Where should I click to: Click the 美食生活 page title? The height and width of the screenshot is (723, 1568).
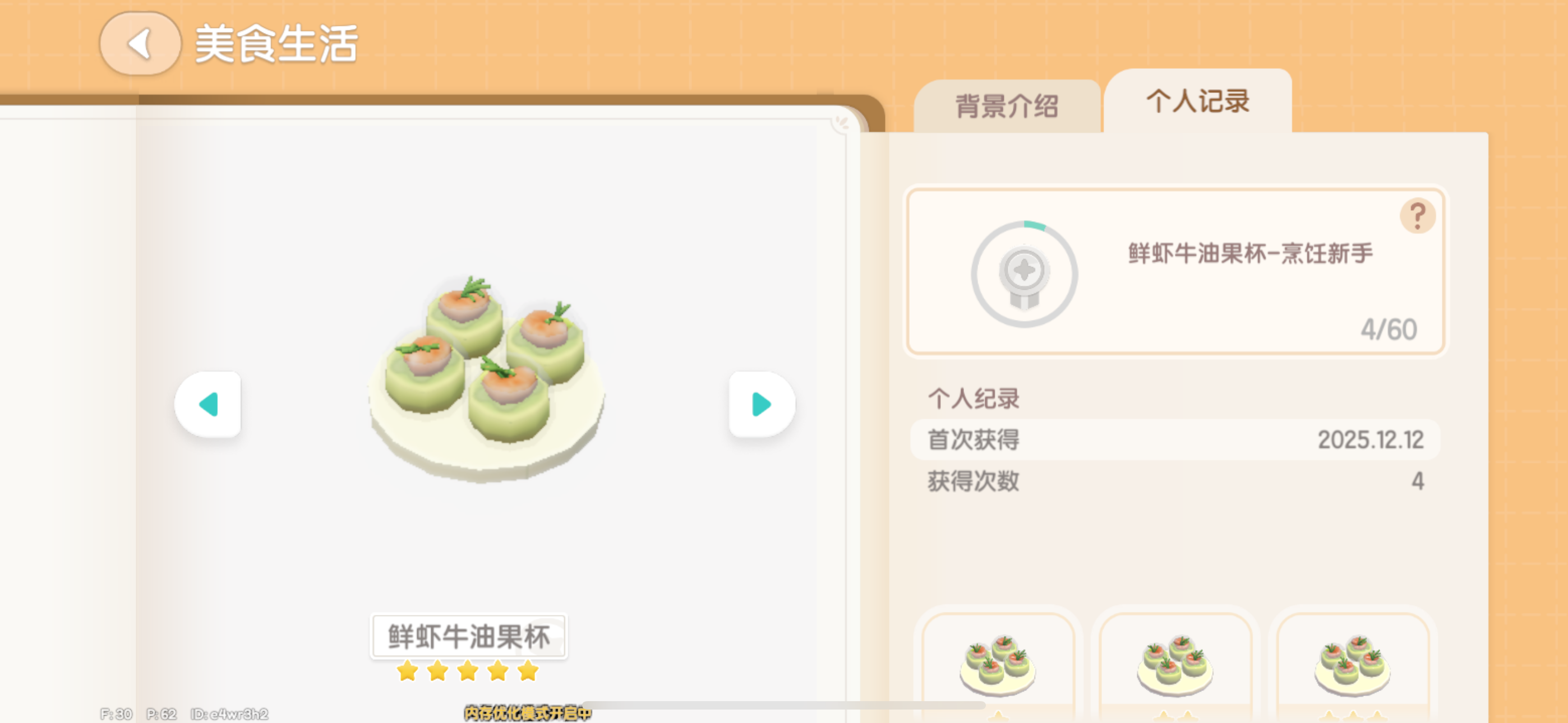point(276,44)
